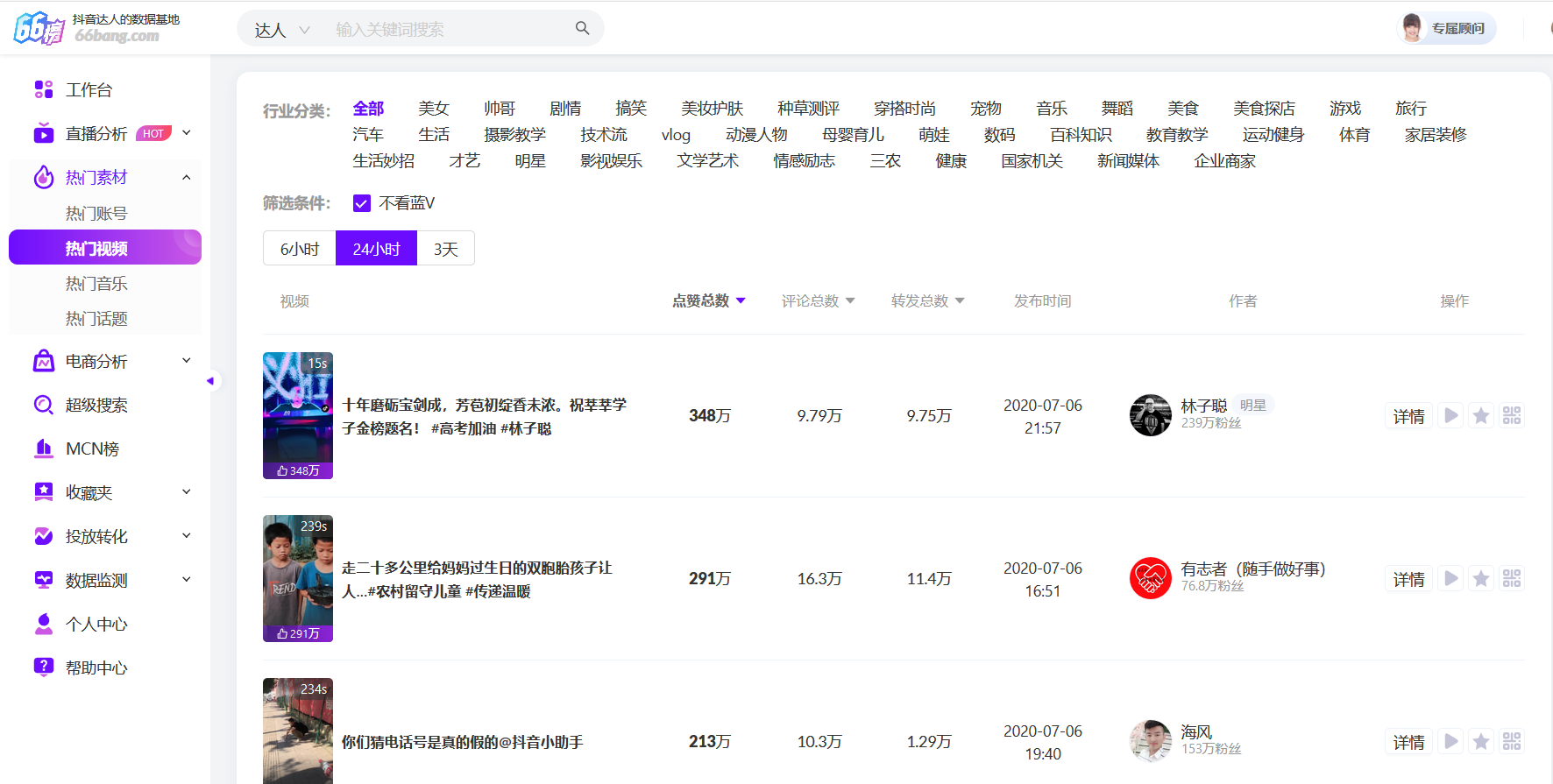This screenshot has height=784, width=1553.
Task: Open 直播分析 sidebar item
Action: coord(96,133)
